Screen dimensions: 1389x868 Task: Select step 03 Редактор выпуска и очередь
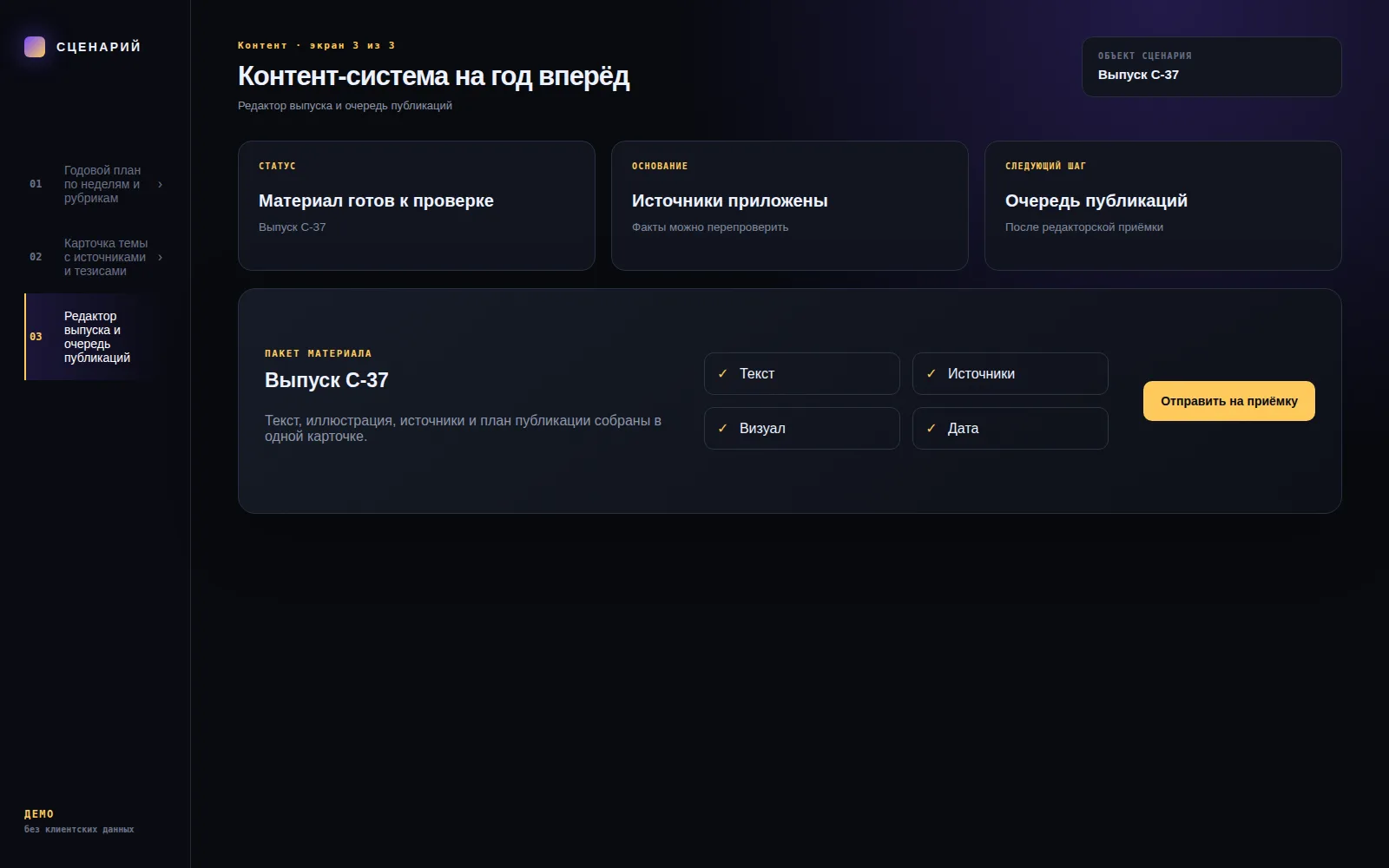[x=95, y=337]
